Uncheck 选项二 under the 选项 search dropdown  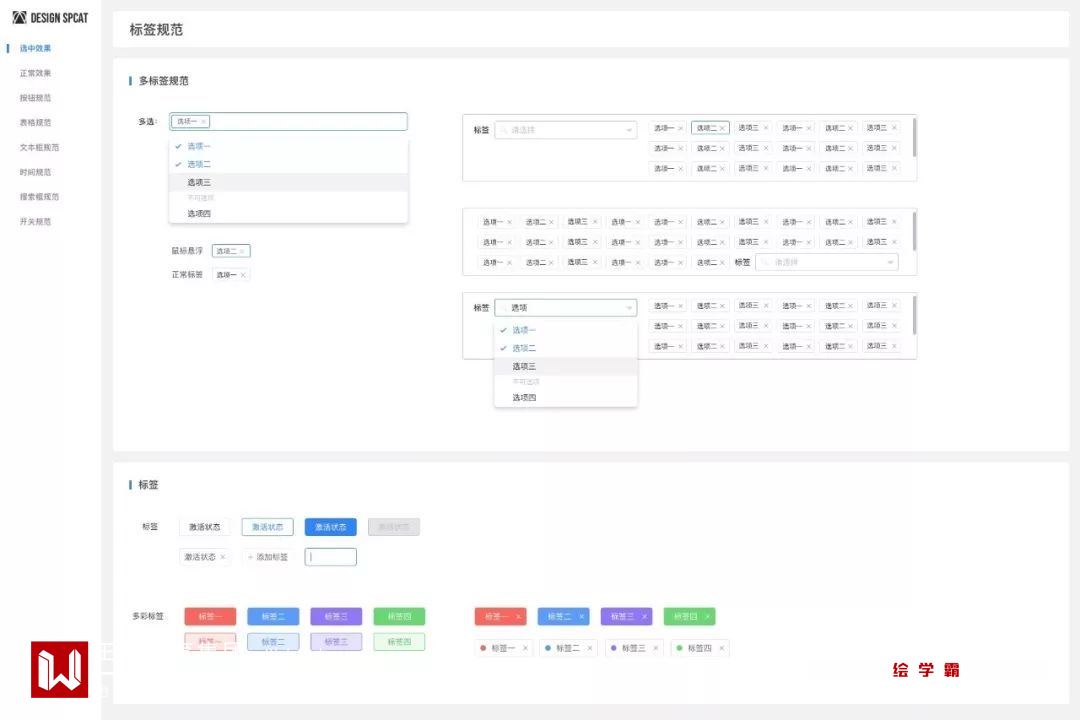coord(565,348)
